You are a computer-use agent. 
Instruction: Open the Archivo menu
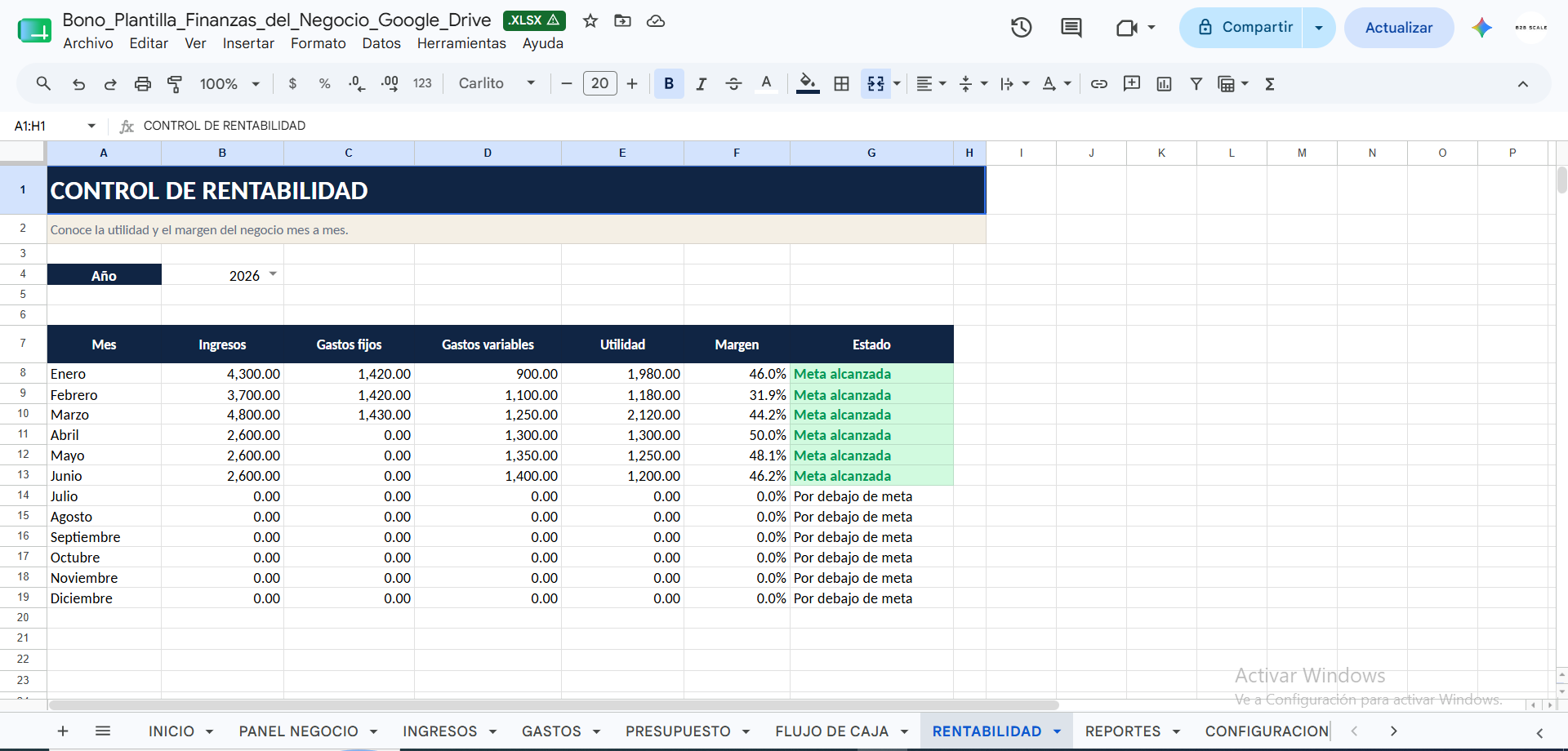pos(88,43)
